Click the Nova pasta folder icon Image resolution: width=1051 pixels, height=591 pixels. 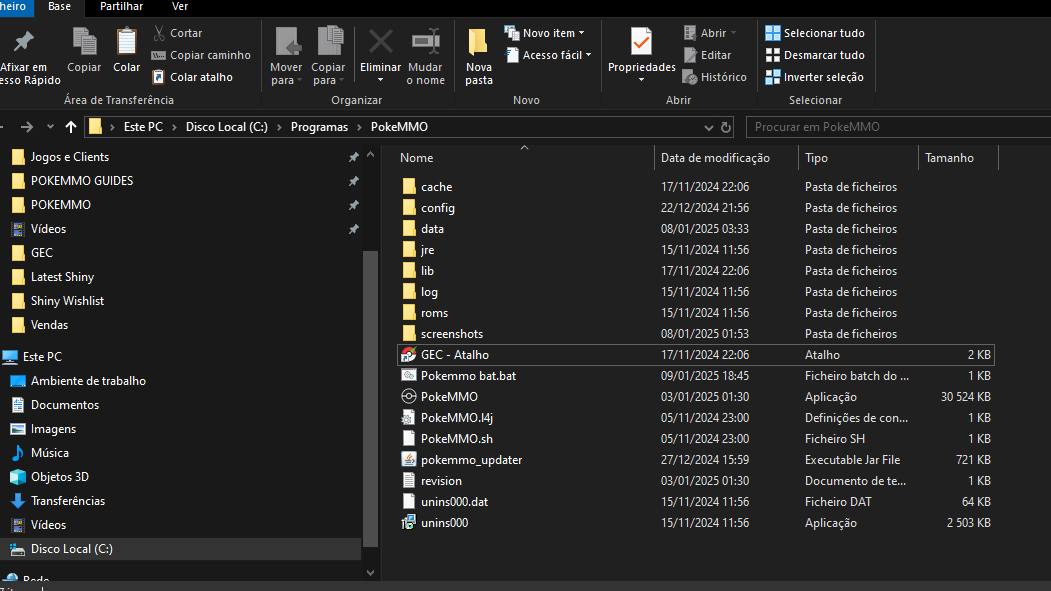coord(478,42)
